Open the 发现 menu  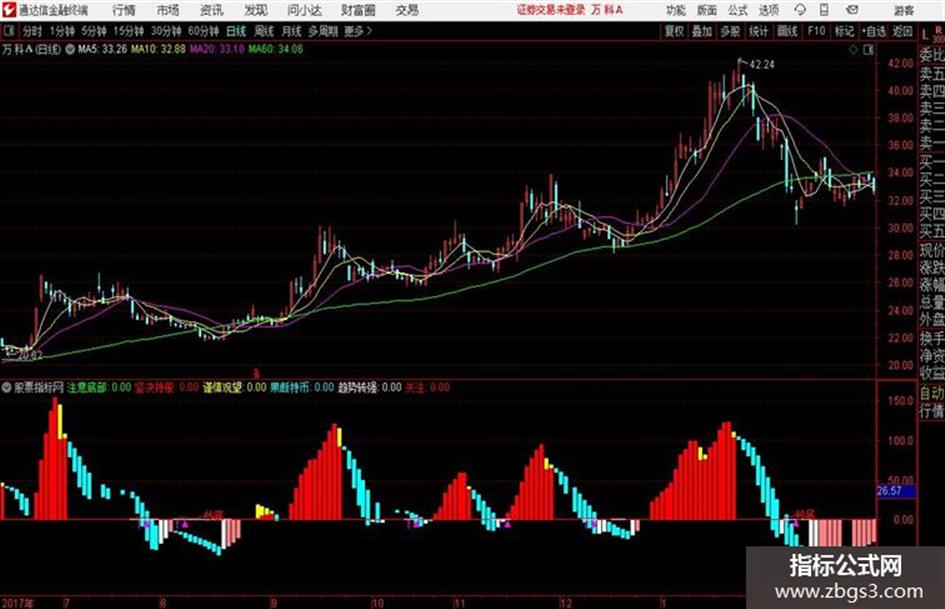coord(256,10)
